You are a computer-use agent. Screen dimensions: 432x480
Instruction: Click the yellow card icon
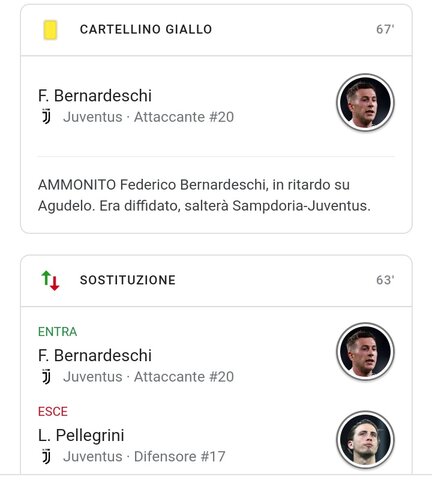pyautogui.click(x=50, y=30)
